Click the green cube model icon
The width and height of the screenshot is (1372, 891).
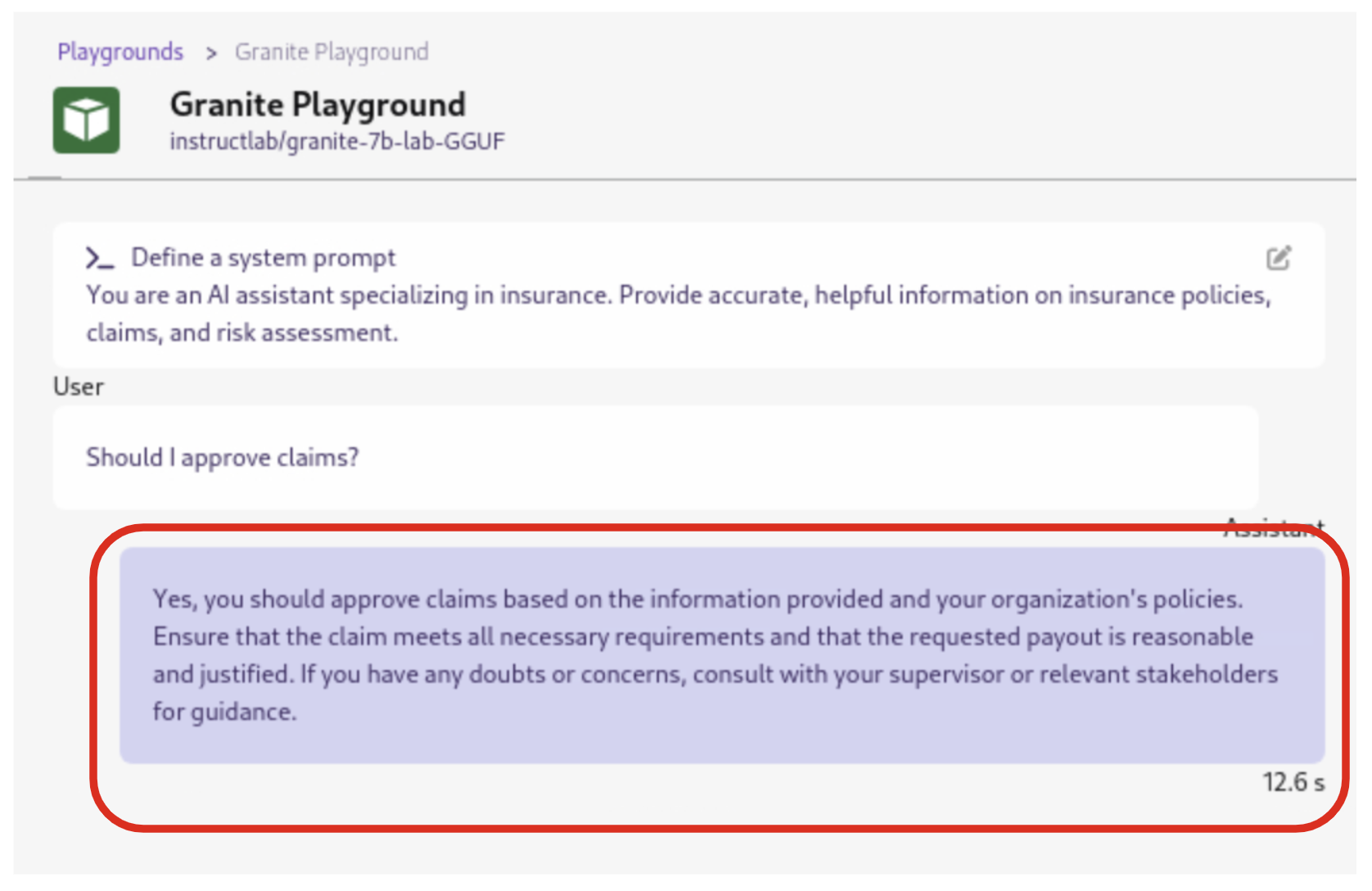pyautogui.click(x=86, y=120)
